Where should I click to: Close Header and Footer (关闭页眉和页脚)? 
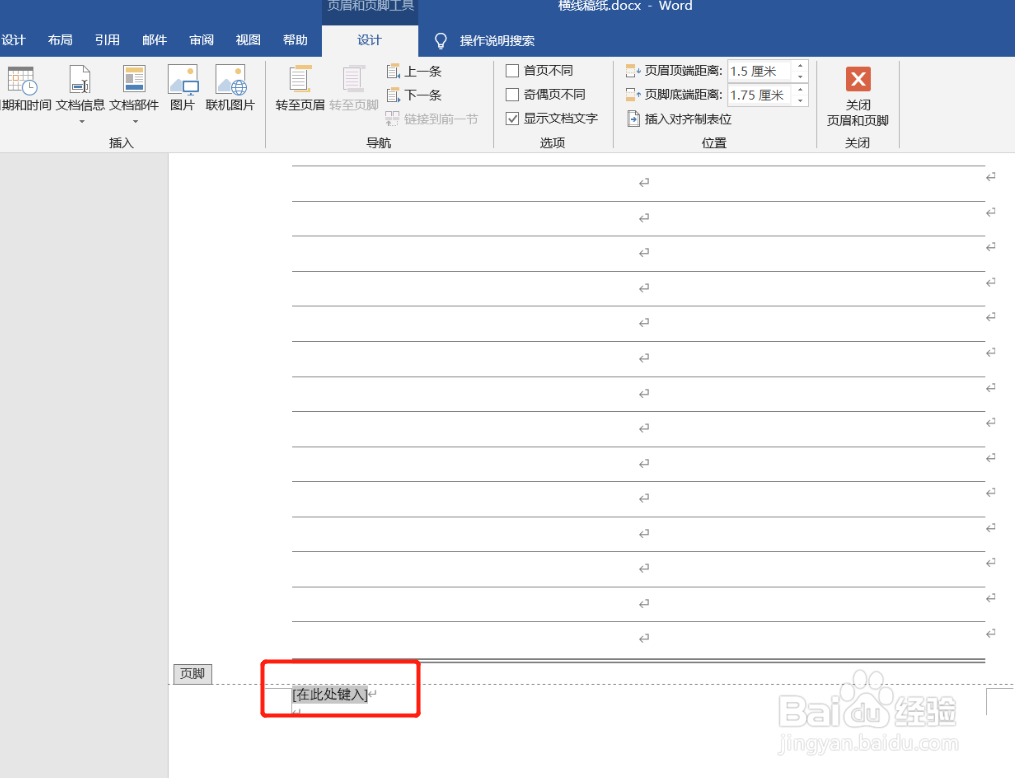[858, 96]
